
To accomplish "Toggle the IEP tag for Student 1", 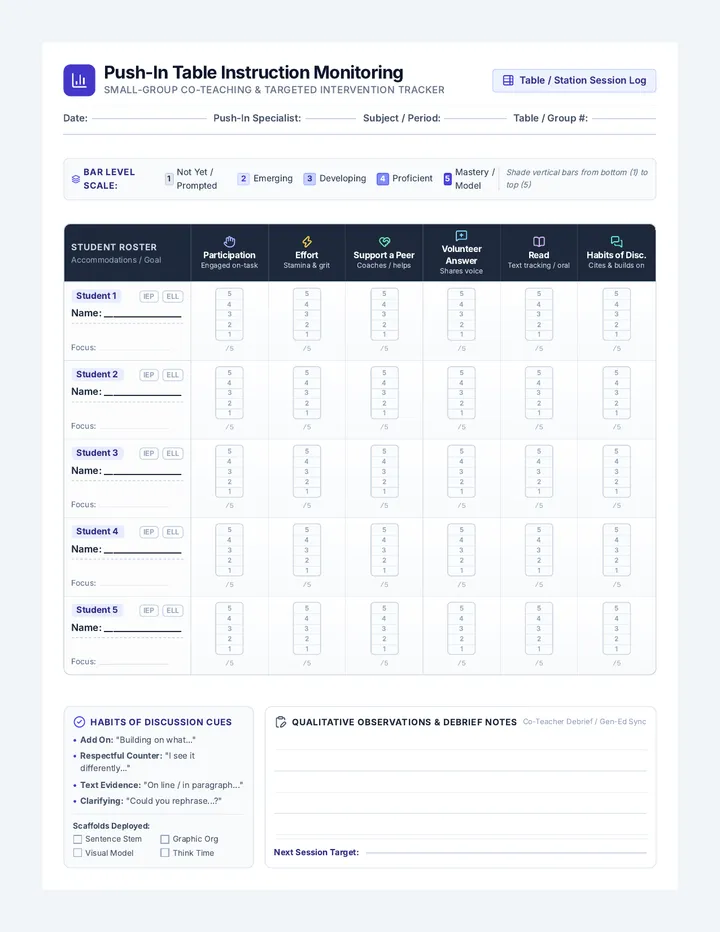I will [x=149, y=297].
